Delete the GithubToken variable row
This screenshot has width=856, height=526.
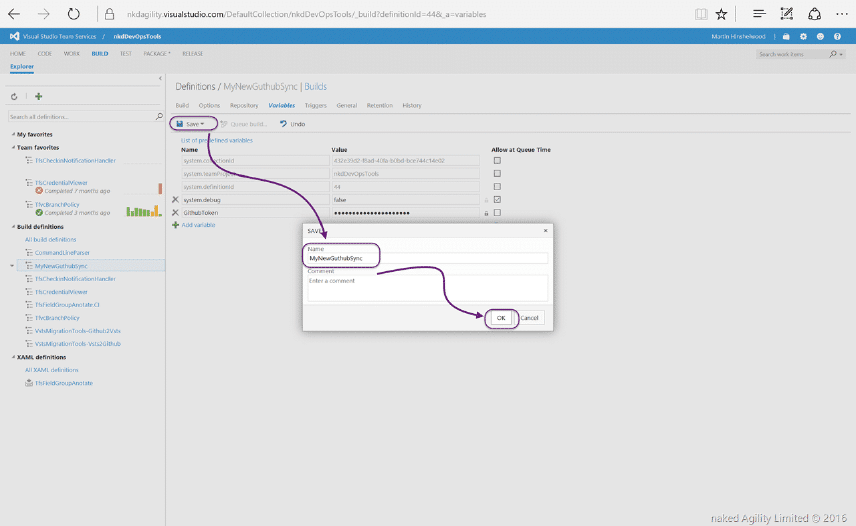pos(175,213)
